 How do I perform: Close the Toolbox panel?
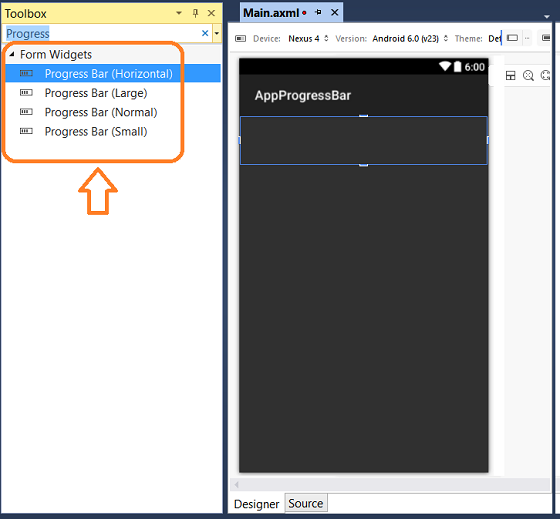[211, 13]
